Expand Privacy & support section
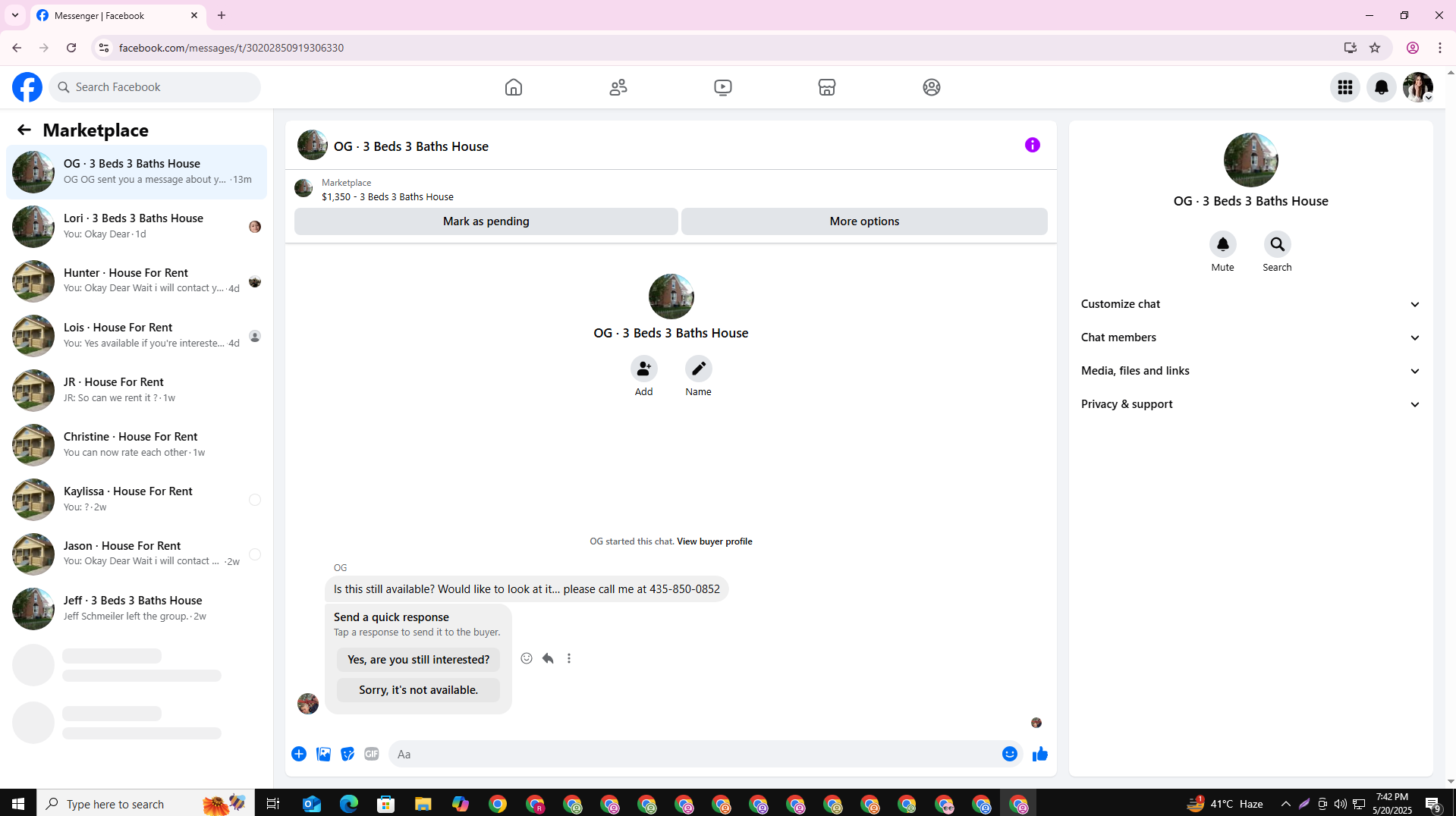 (x=1250, y=404)
